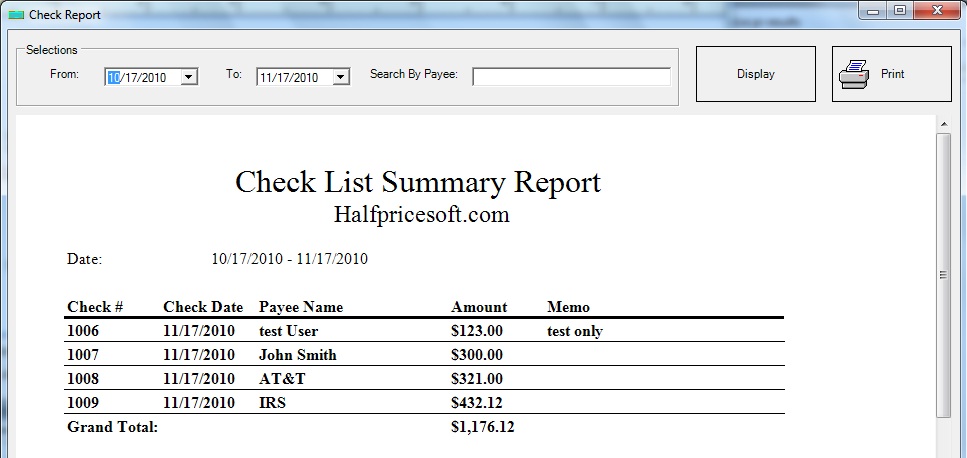Image resolution: width=967 pixels, height=458 pixels.
Task: Click the IRS amount $432.12
Action: coord(477,403)
